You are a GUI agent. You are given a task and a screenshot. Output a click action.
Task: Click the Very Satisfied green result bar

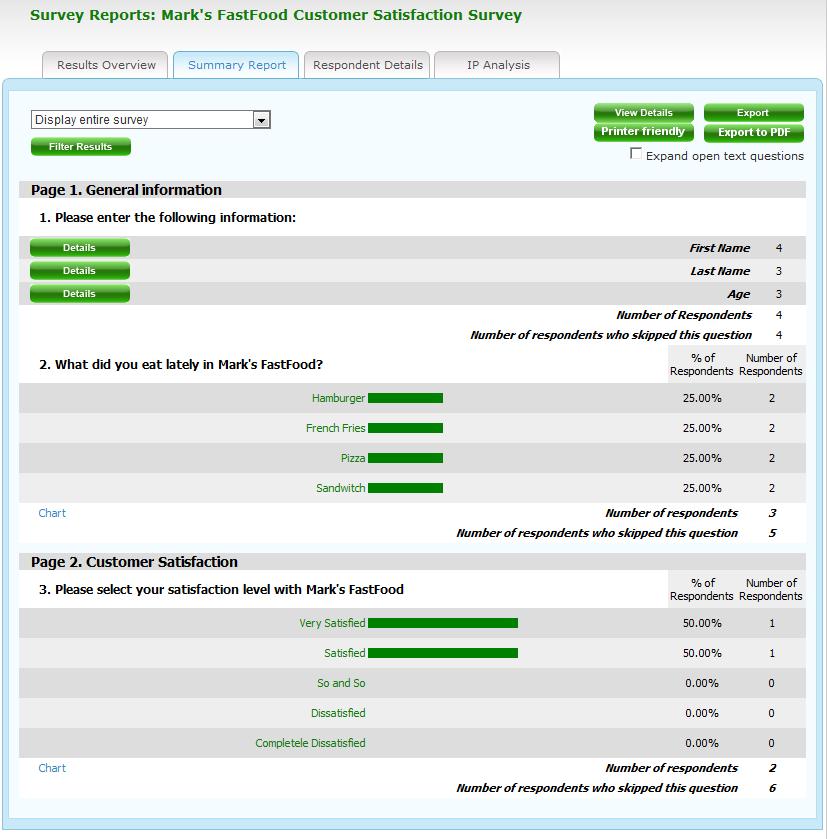(443, 623)
